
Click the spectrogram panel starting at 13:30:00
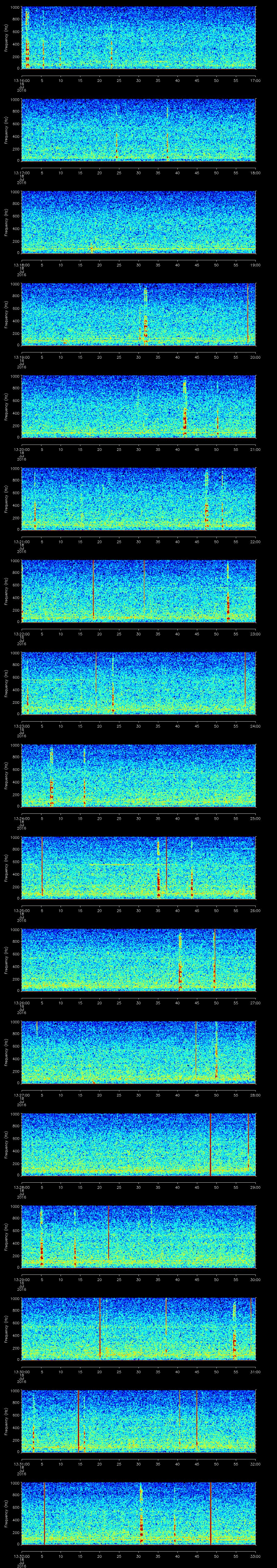point(138,1328)
